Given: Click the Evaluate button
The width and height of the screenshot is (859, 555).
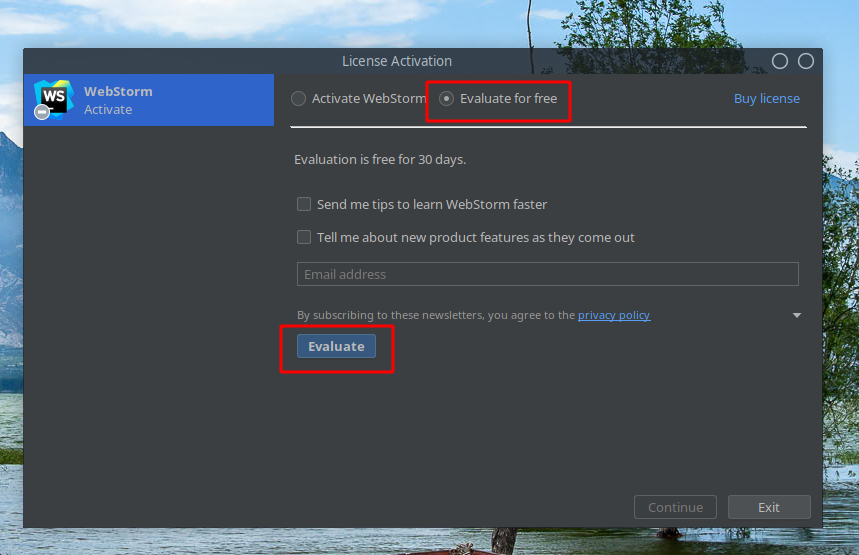Looking at the screenshot, I should click(336, 346).
